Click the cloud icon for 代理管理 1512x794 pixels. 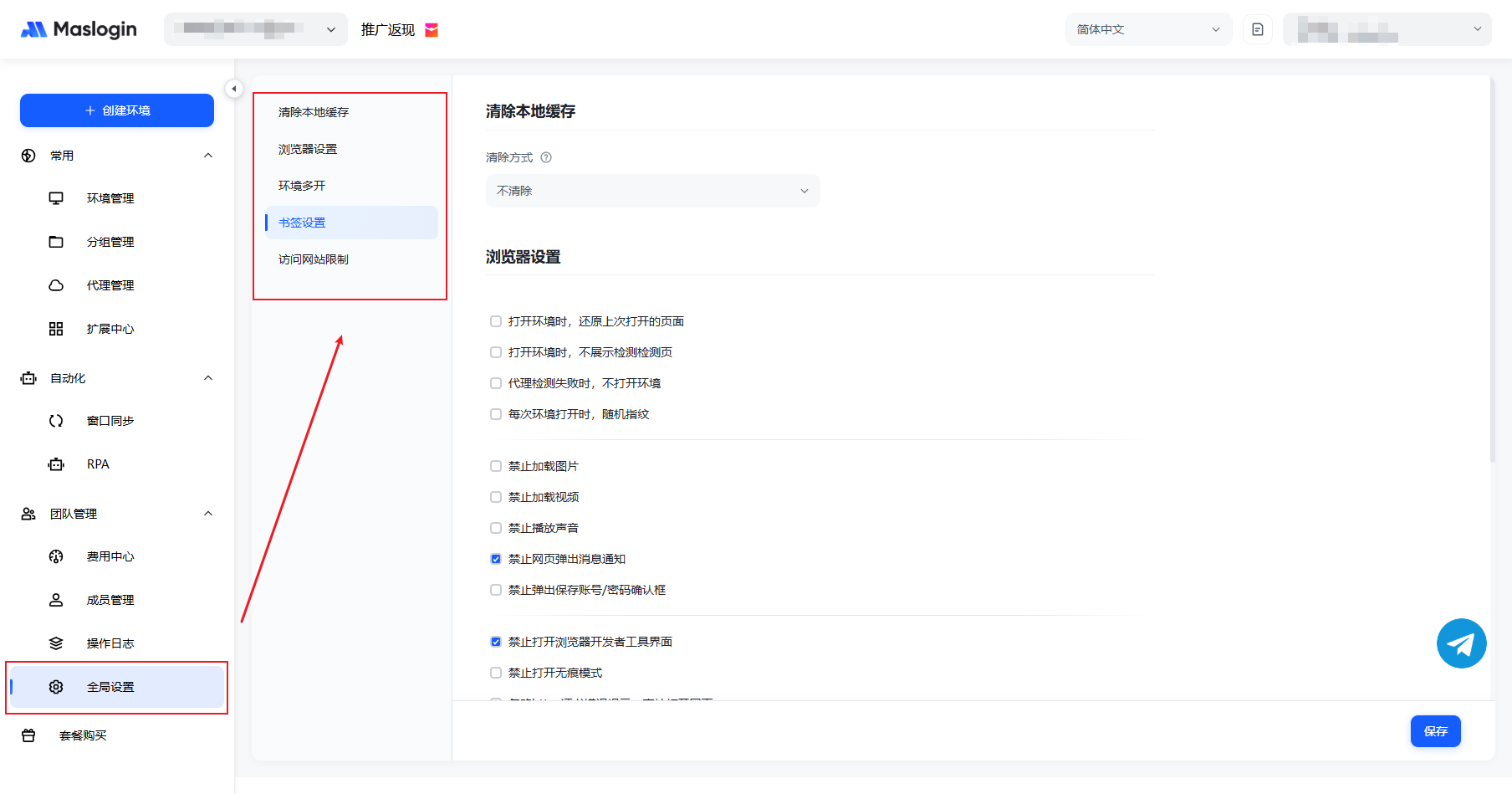click(56, 285)
